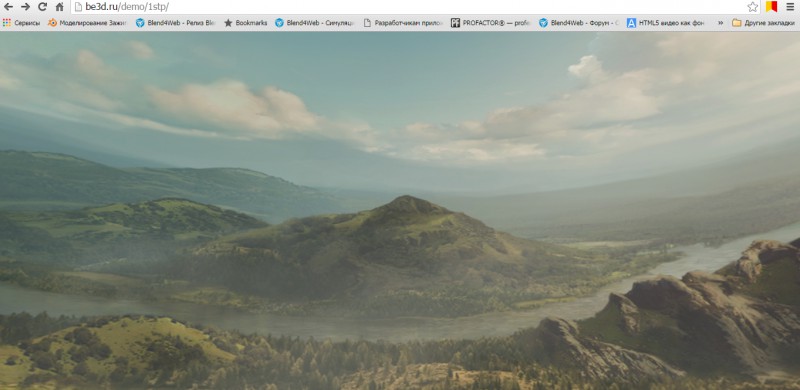Open the Bookmarks star shortcut

coord(245,23)
